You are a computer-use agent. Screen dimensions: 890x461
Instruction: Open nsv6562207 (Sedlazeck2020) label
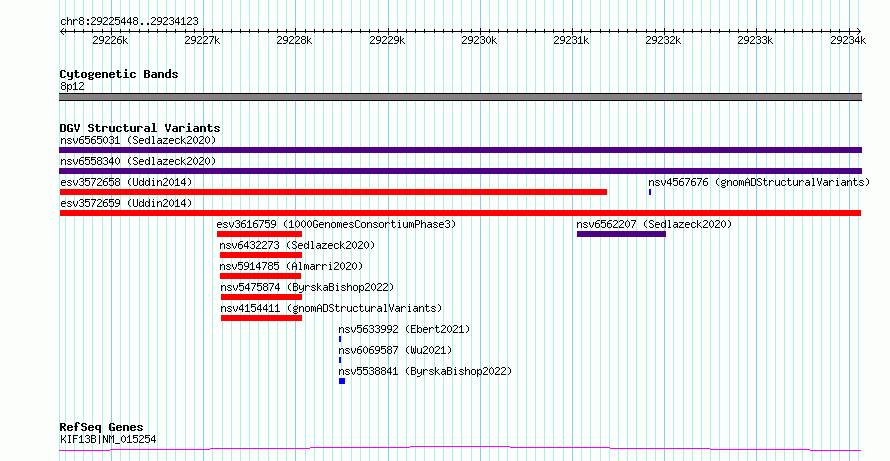click(654, 224)
